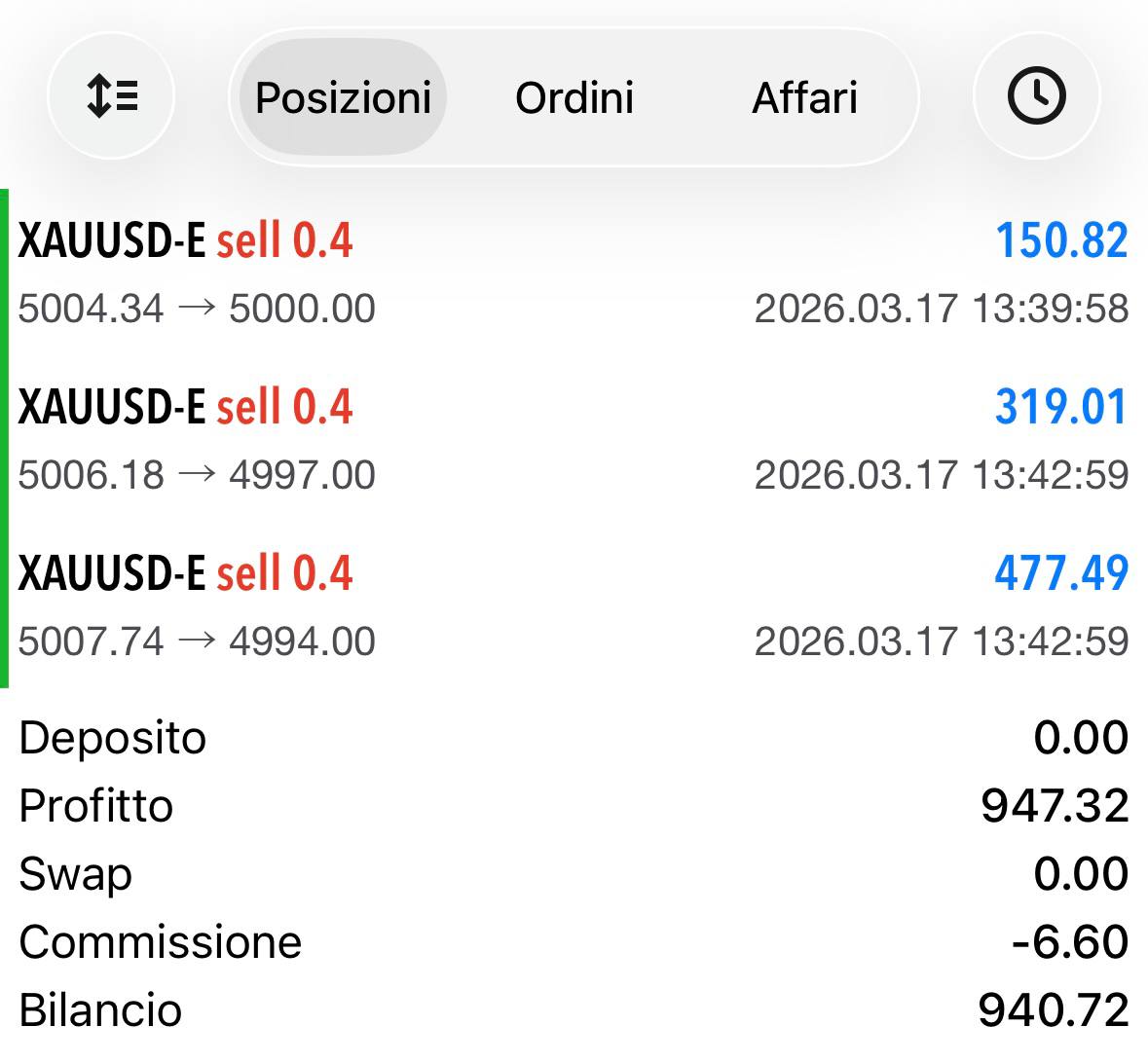Select the profit value 319.01

tap(1061, 407)
